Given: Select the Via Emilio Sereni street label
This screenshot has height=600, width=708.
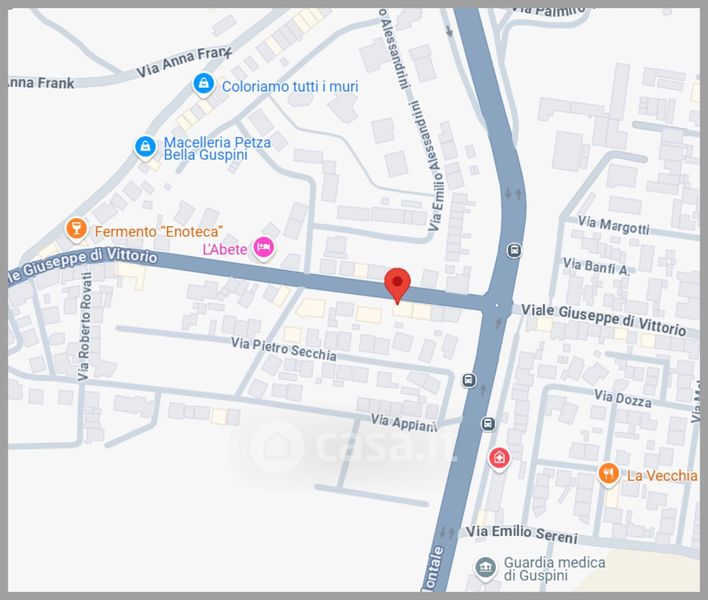Looking at the screenshot, I should 522,534.
